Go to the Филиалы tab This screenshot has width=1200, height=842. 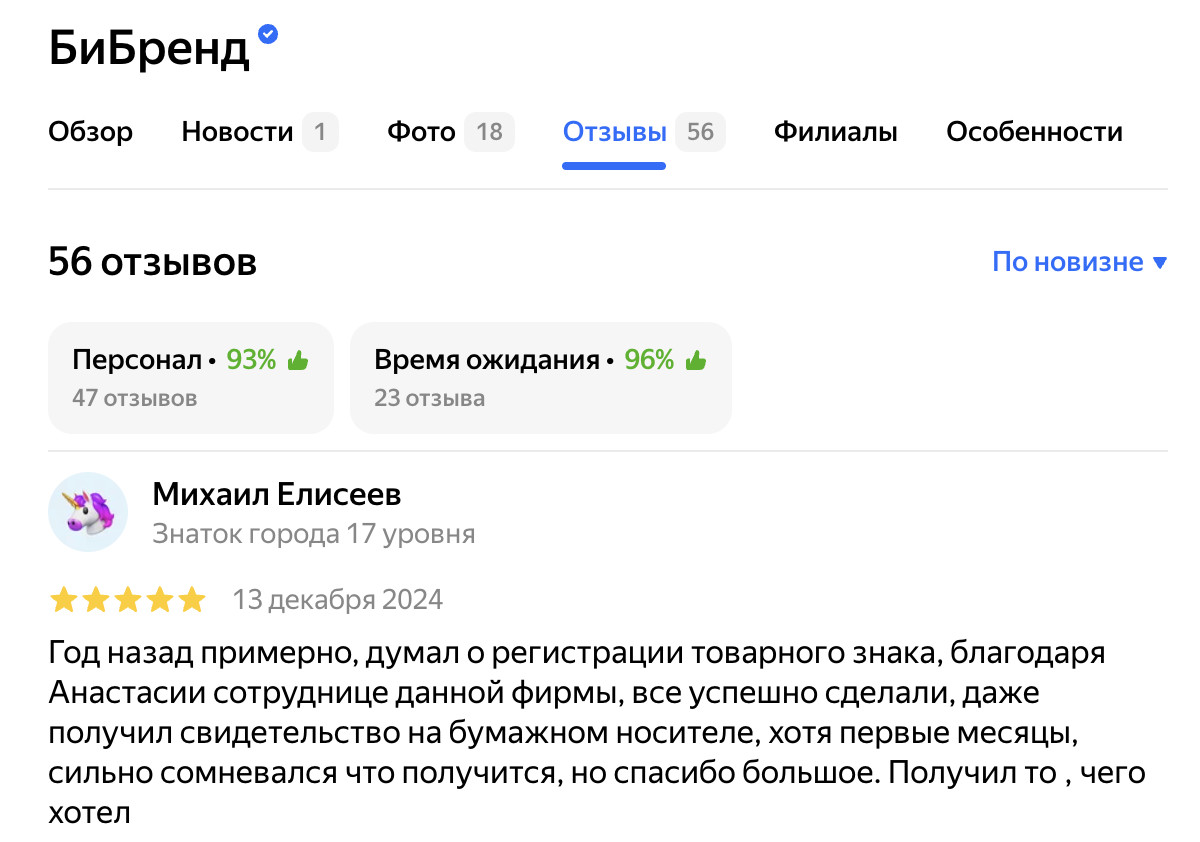pos(836,132)
